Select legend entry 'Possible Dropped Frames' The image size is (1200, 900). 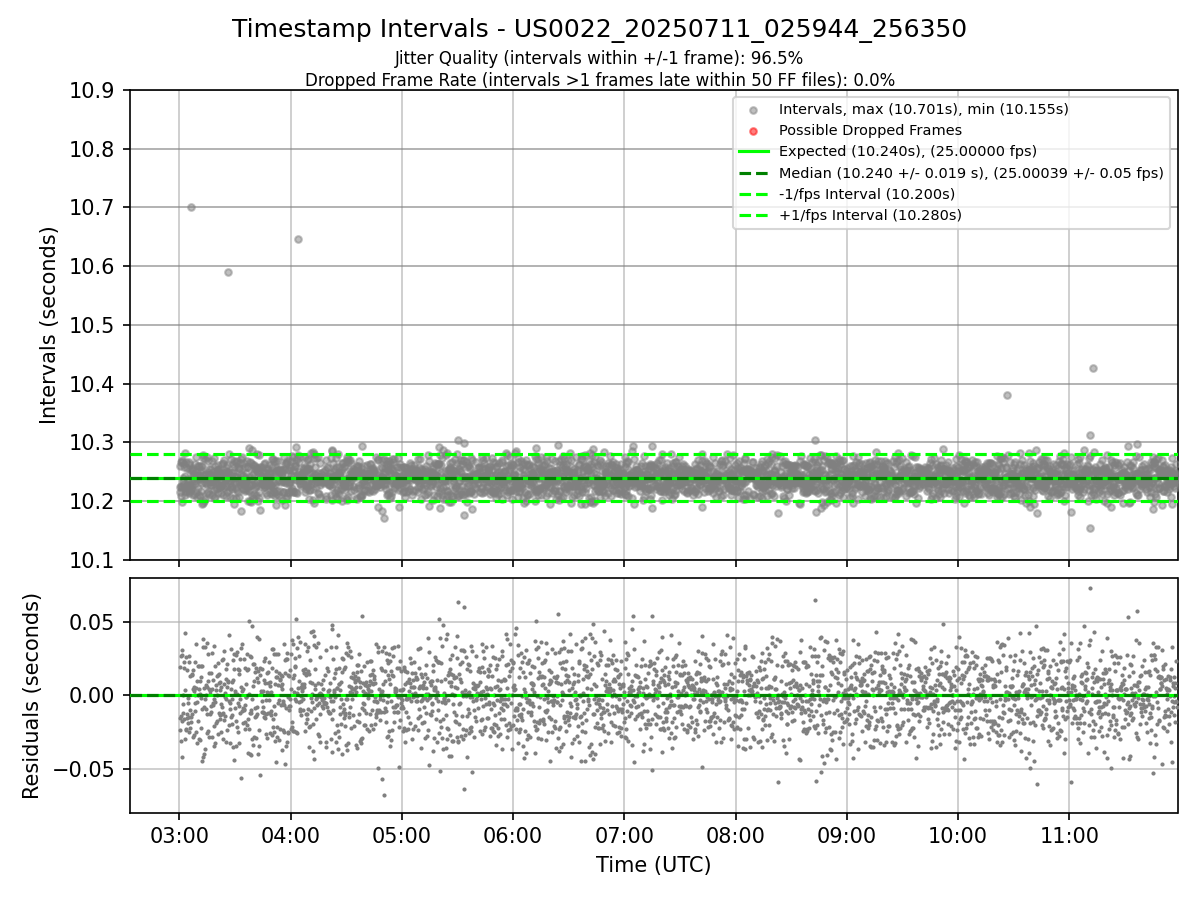870,130
